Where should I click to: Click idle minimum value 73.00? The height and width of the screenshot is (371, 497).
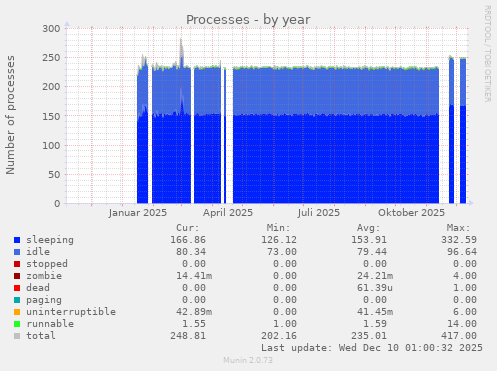coord(282,252)
